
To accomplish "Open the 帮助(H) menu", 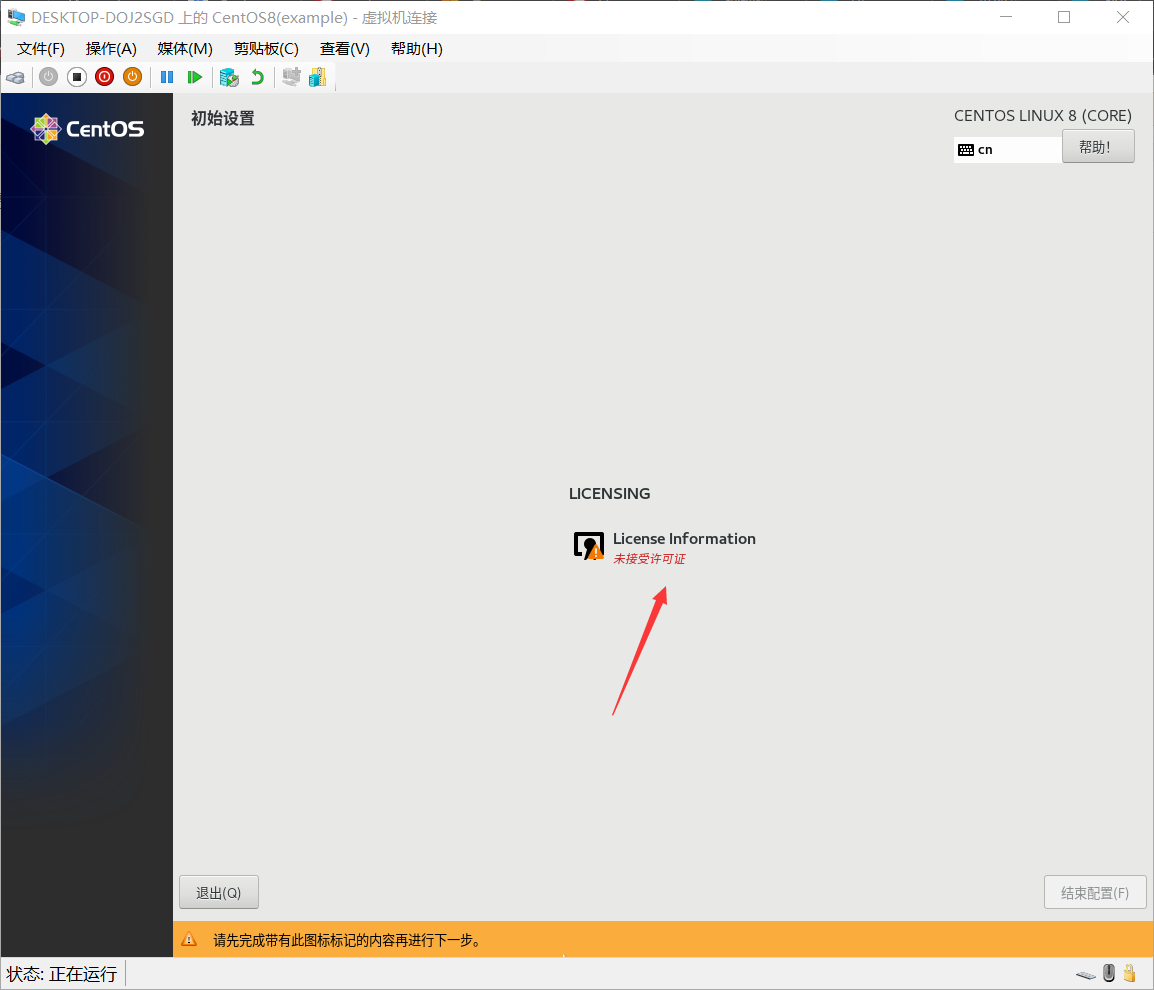I will pyautogui.click(x=417, y=49).
